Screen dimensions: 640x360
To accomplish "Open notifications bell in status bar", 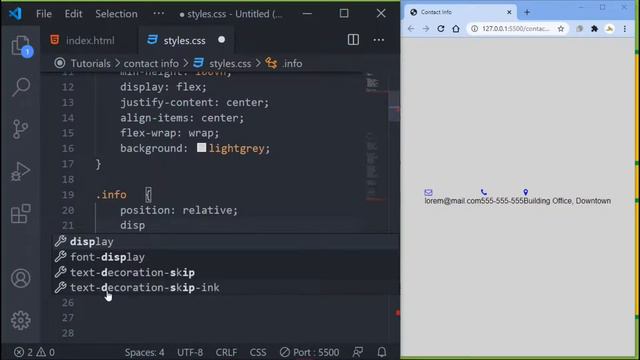I will coord(382,352).
